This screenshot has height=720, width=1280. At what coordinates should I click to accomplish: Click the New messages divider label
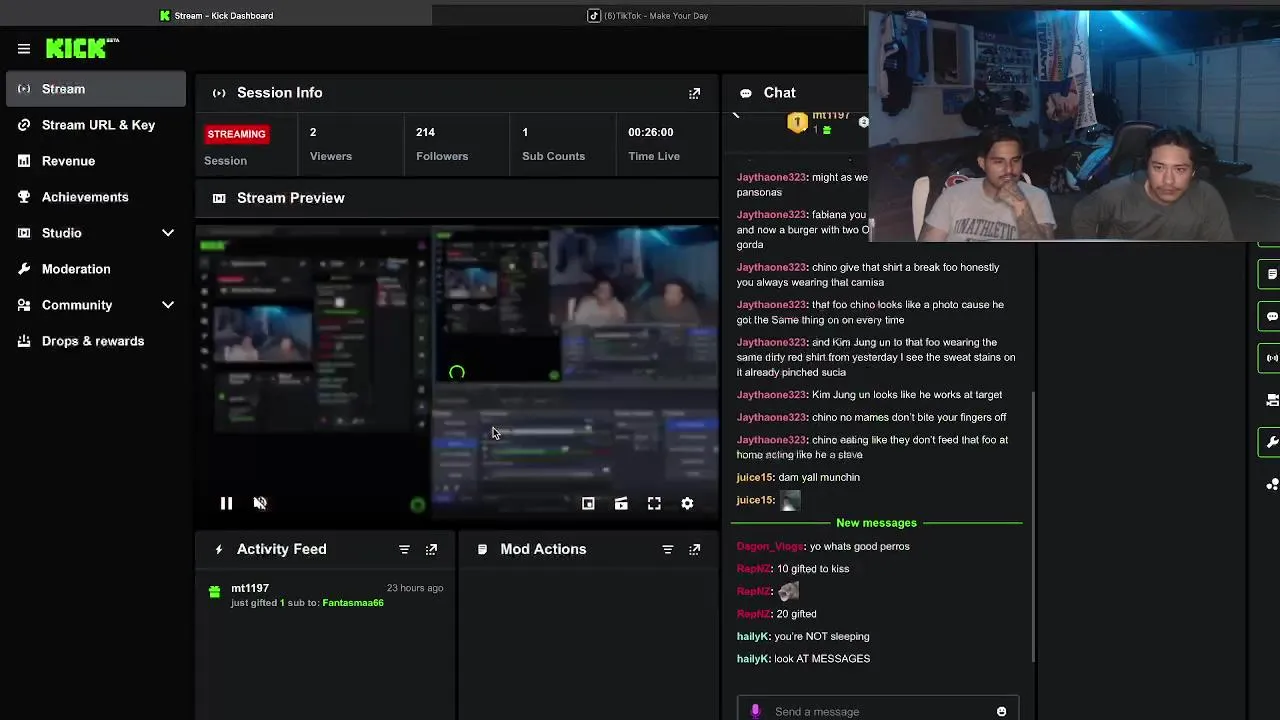[876, 523]
